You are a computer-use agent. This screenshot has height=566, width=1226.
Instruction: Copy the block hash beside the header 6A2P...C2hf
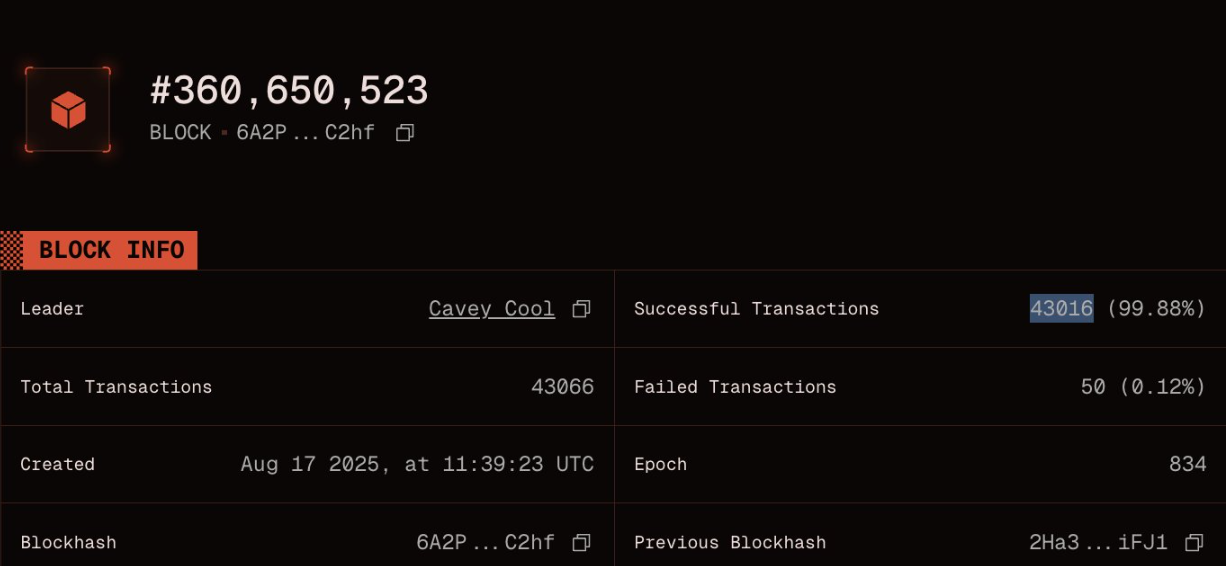[x=405, y=132]
